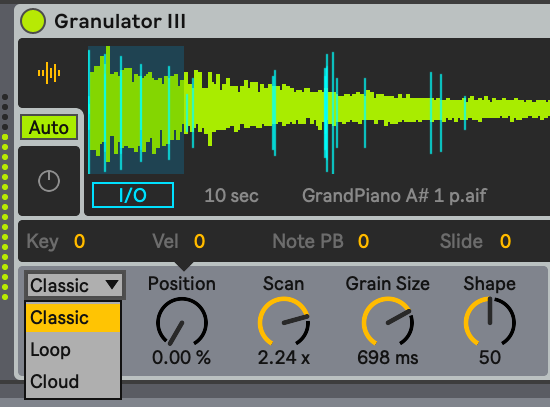Viewport: 550px width, 407px height.
Task: Select the orange waveform tab icon
Action: [49, 73]
